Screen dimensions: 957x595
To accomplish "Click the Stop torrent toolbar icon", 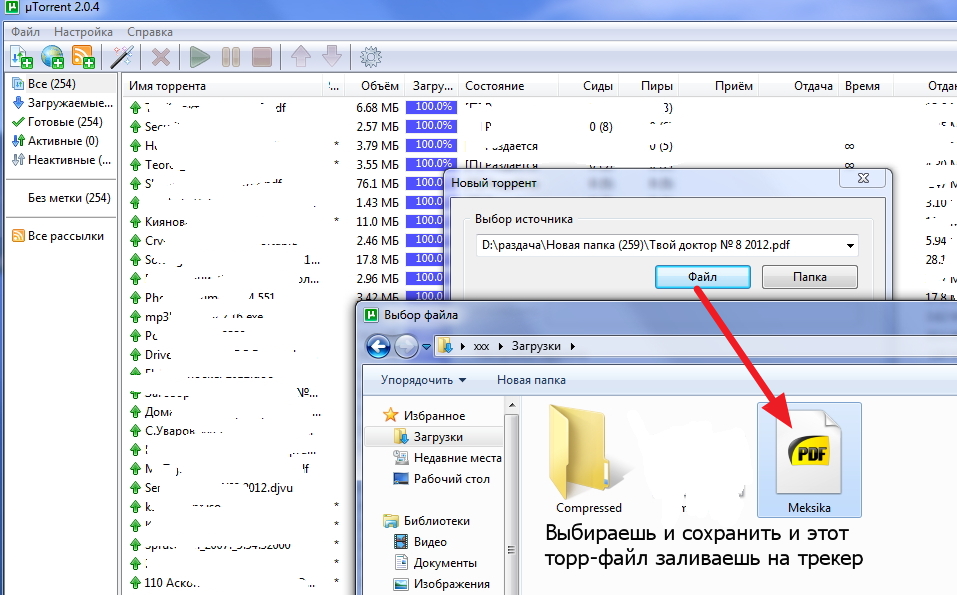I will point(262,57).
